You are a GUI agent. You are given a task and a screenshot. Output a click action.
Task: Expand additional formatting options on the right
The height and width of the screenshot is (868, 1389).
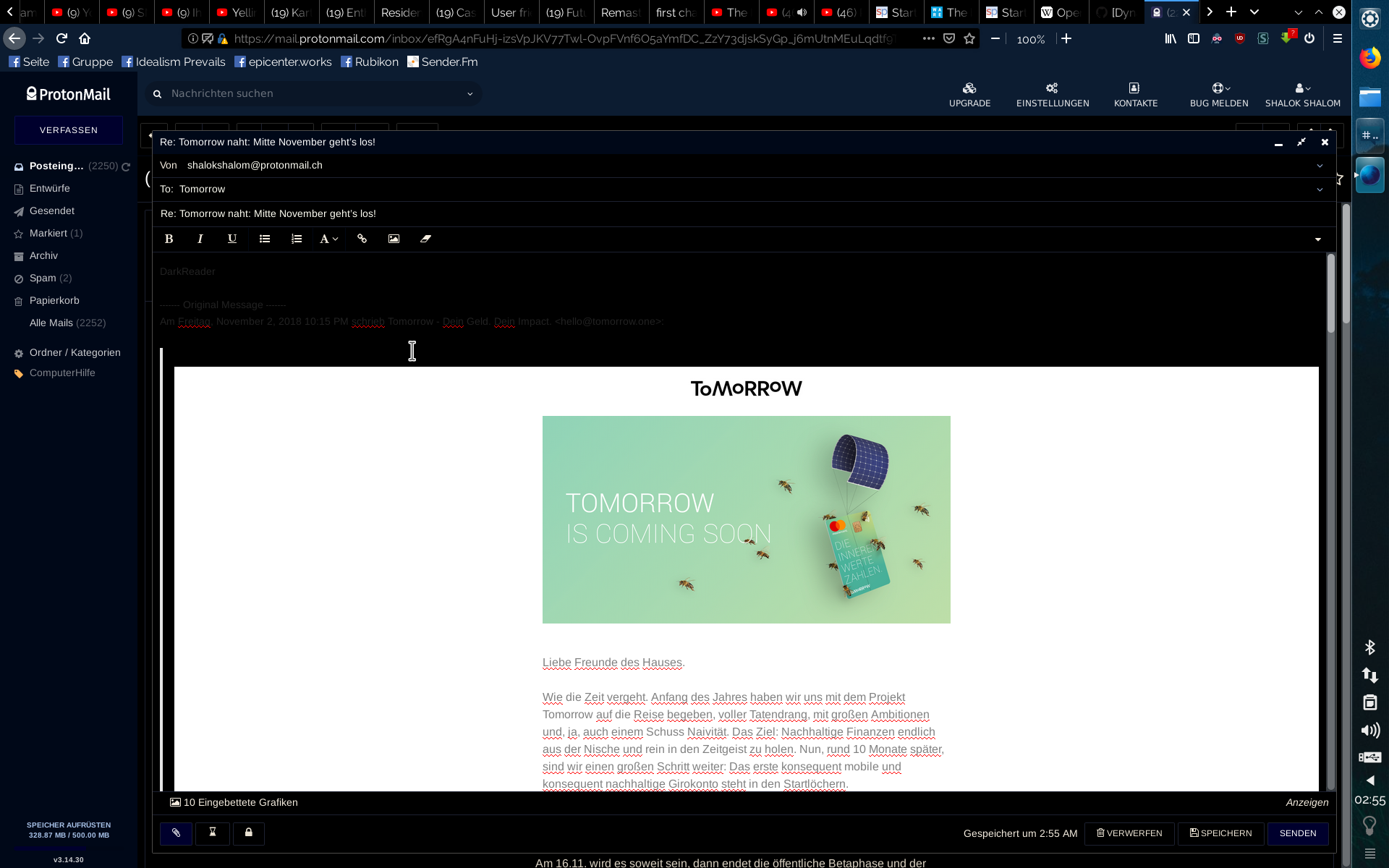pyautogui.click(x=1317, y=239)
